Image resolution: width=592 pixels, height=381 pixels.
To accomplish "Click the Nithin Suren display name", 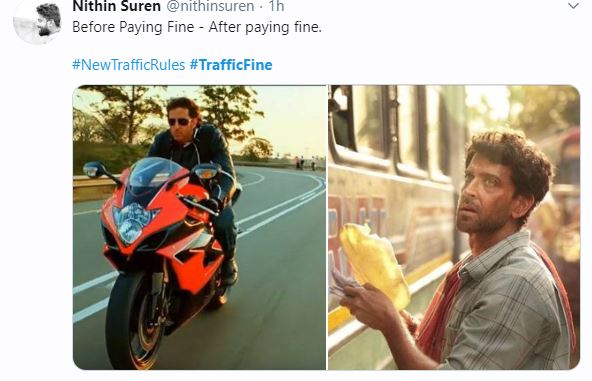I will 116,6.
